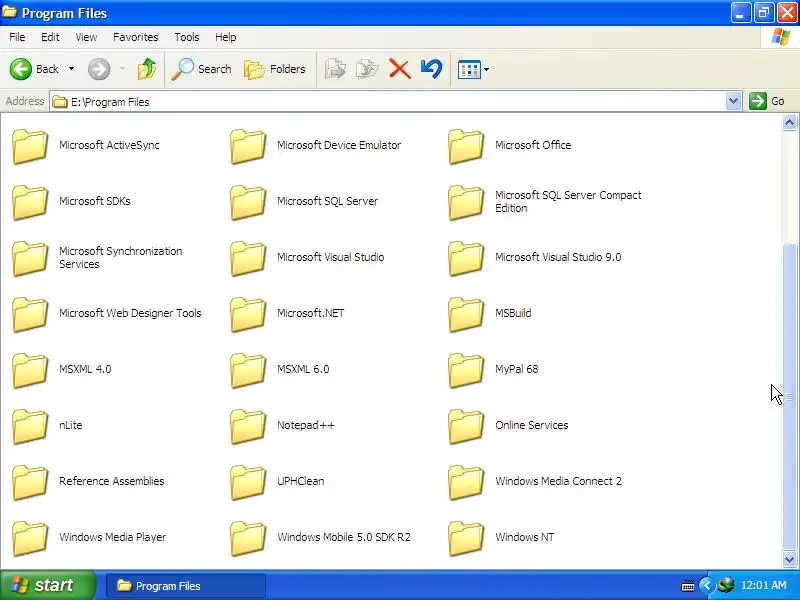Click the Up one level folder icon
Image resolution: width=800 pixels, height=600 pixels.
pos(147,69)
